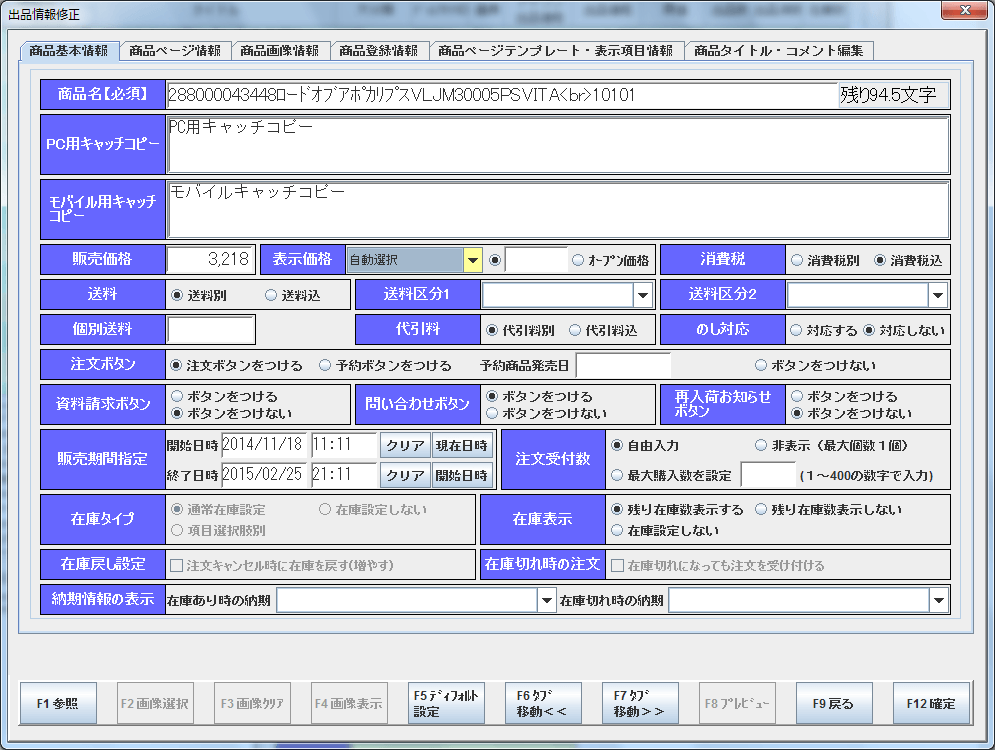Open the 商品タイトル・コメント編集 tab

[780, 50]
